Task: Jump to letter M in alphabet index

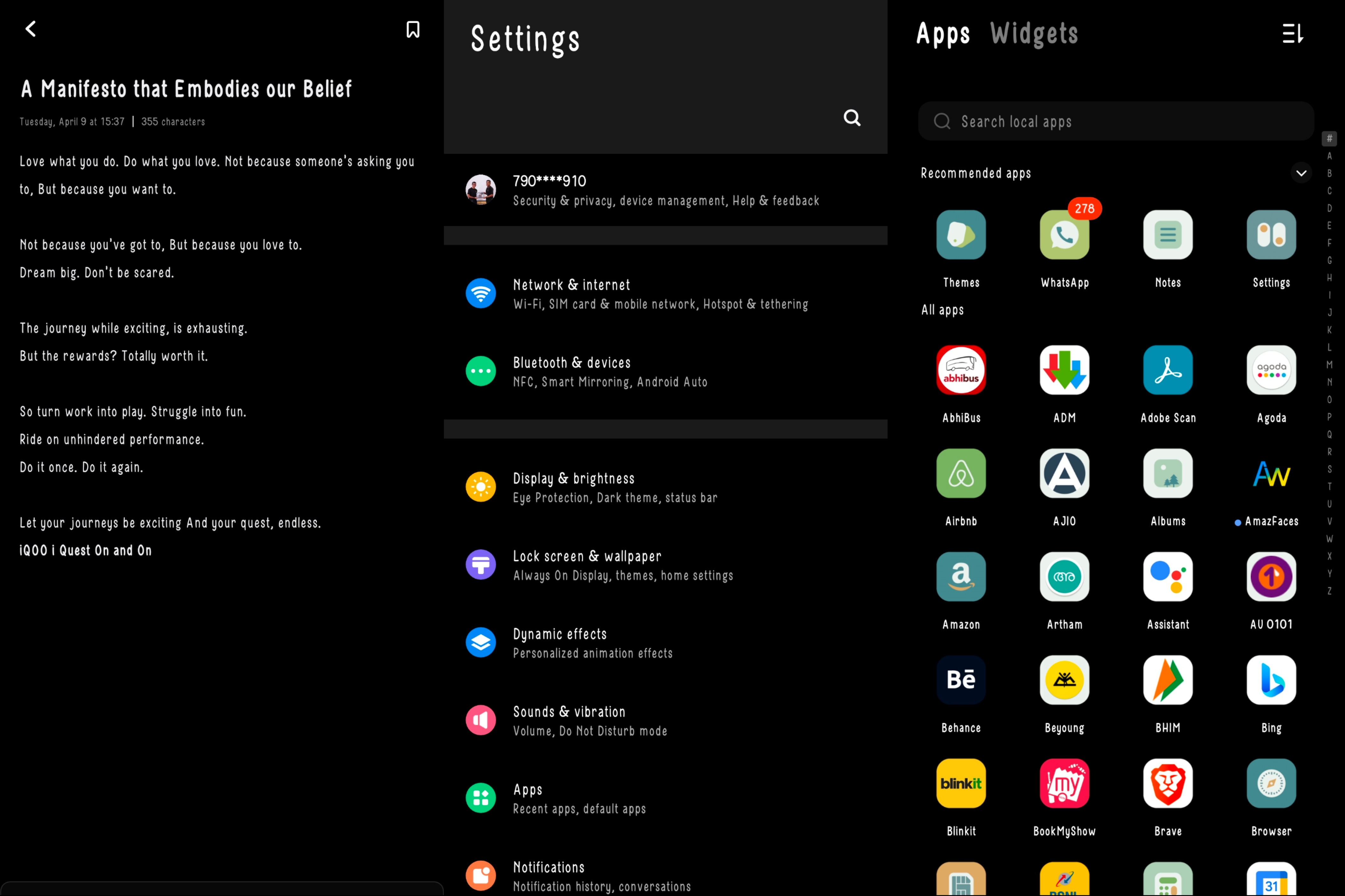Action: [x=1329, y=365]
